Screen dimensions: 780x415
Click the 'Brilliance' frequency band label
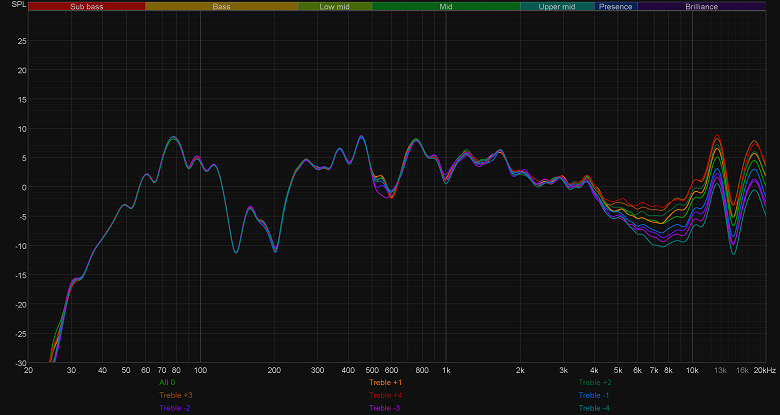[701, 6]
